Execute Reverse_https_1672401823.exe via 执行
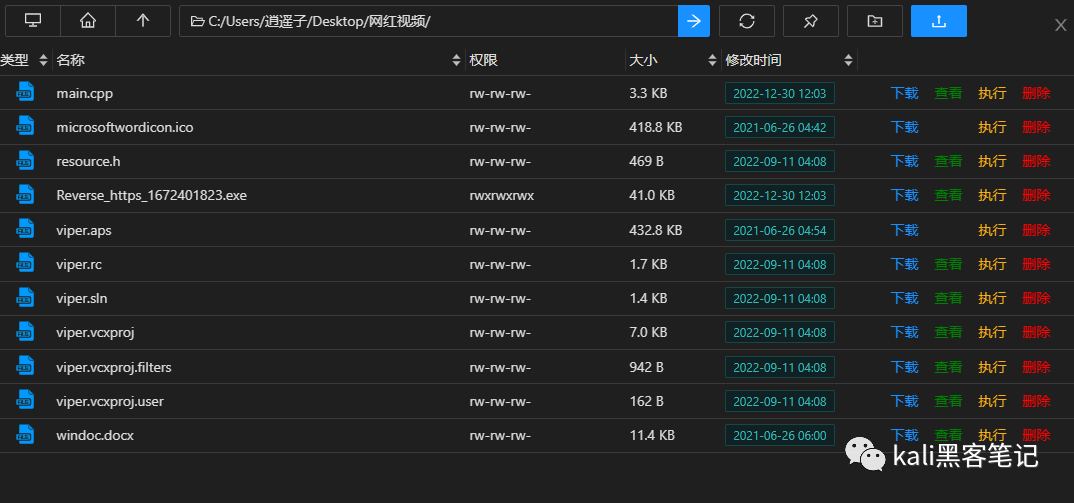The image size is (1074, 503). click(992, 195)
